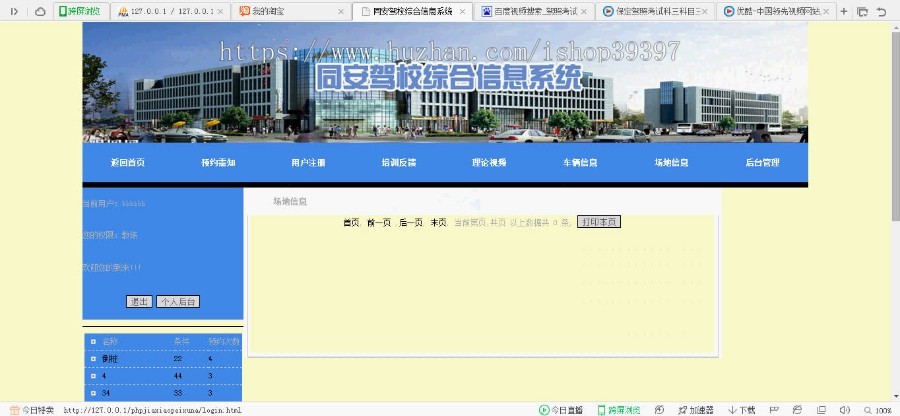This screenshot has width=900, height=416.
Task: Click the 倒桩 row in the sidebar list
Action: (163, 359)
